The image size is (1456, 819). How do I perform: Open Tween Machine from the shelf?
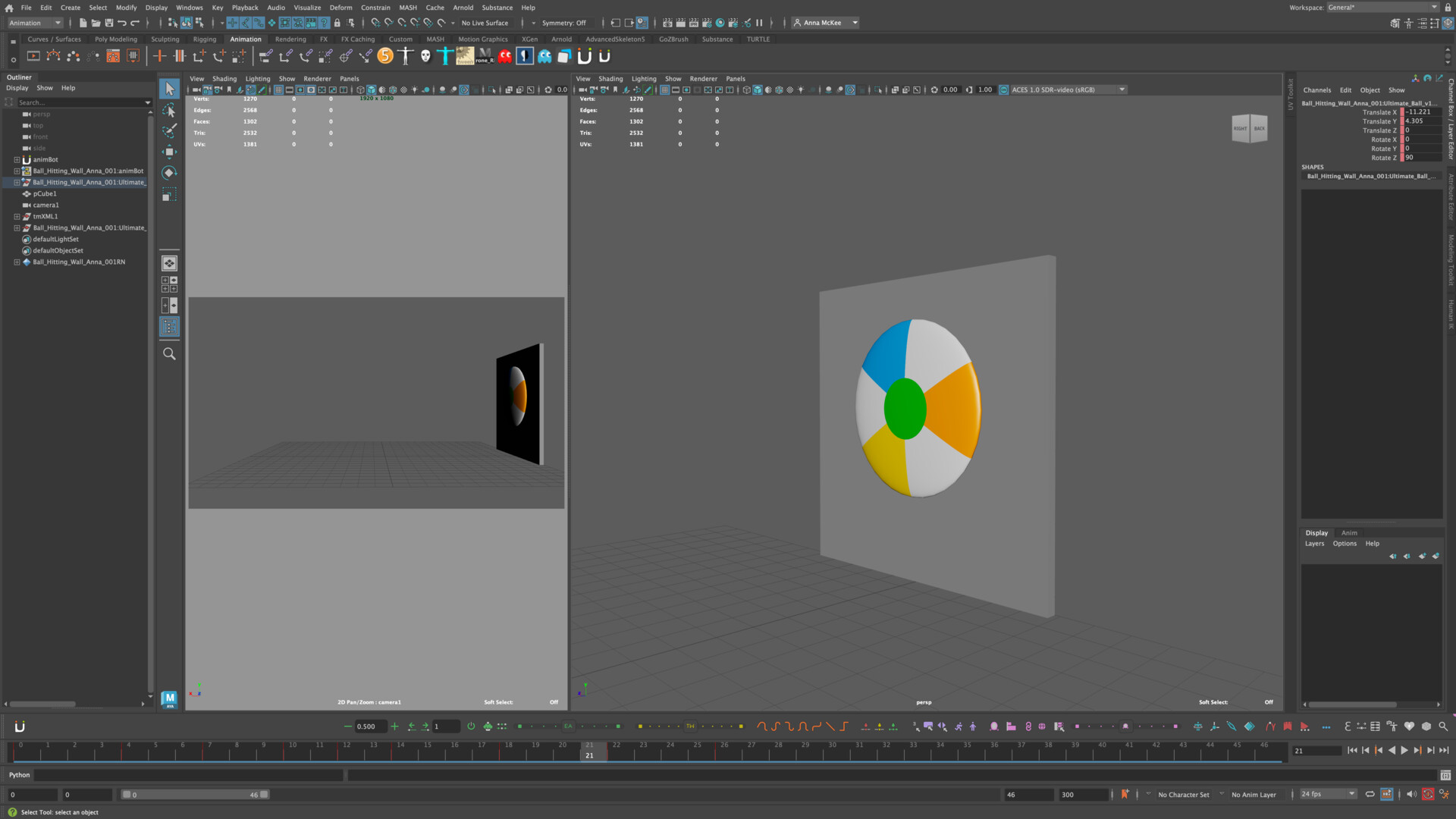466,55
